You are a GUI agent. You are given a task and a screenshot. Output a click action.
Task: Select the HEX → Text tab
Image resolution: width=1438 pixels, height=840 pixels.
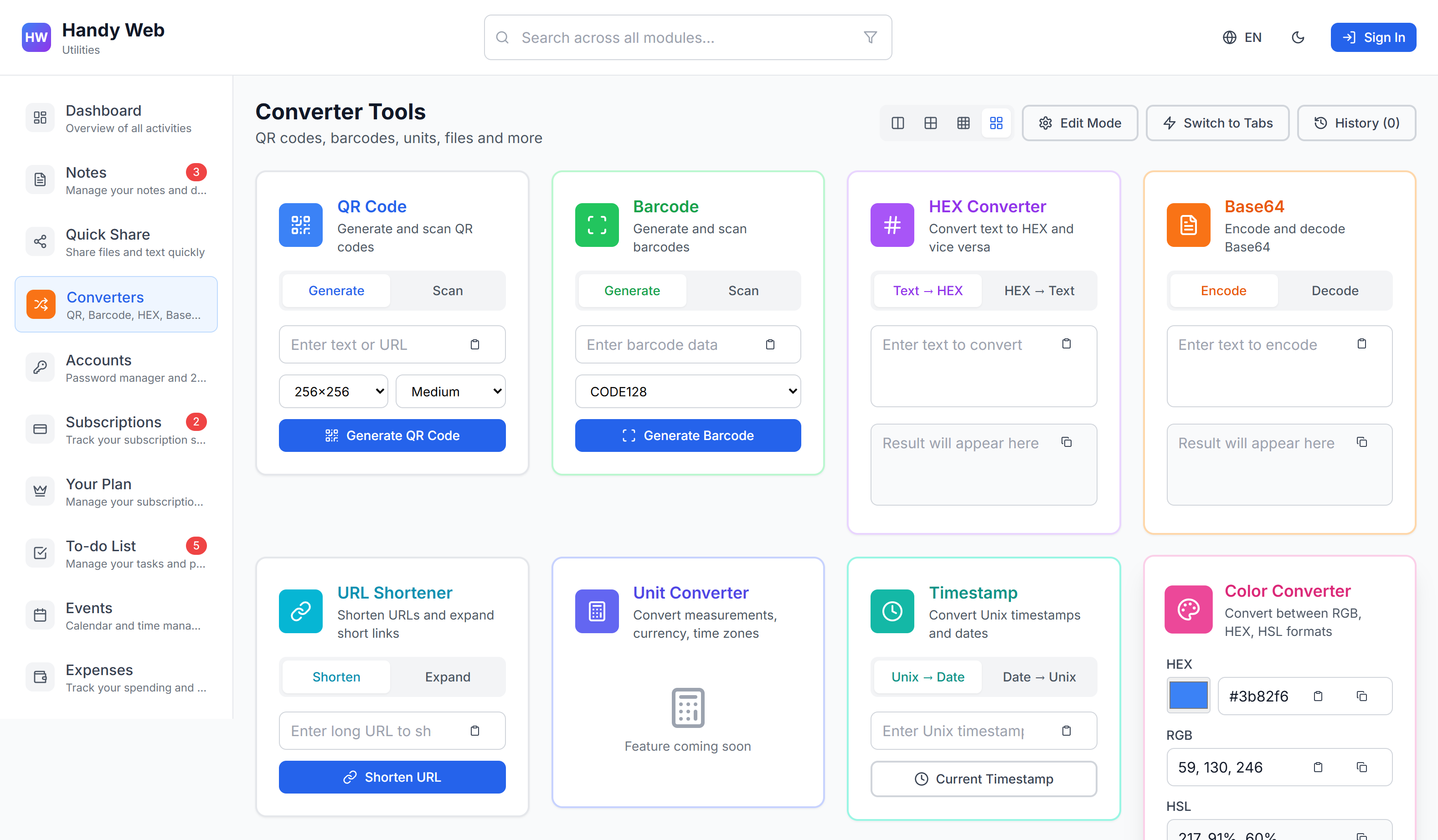point(1039,291)
